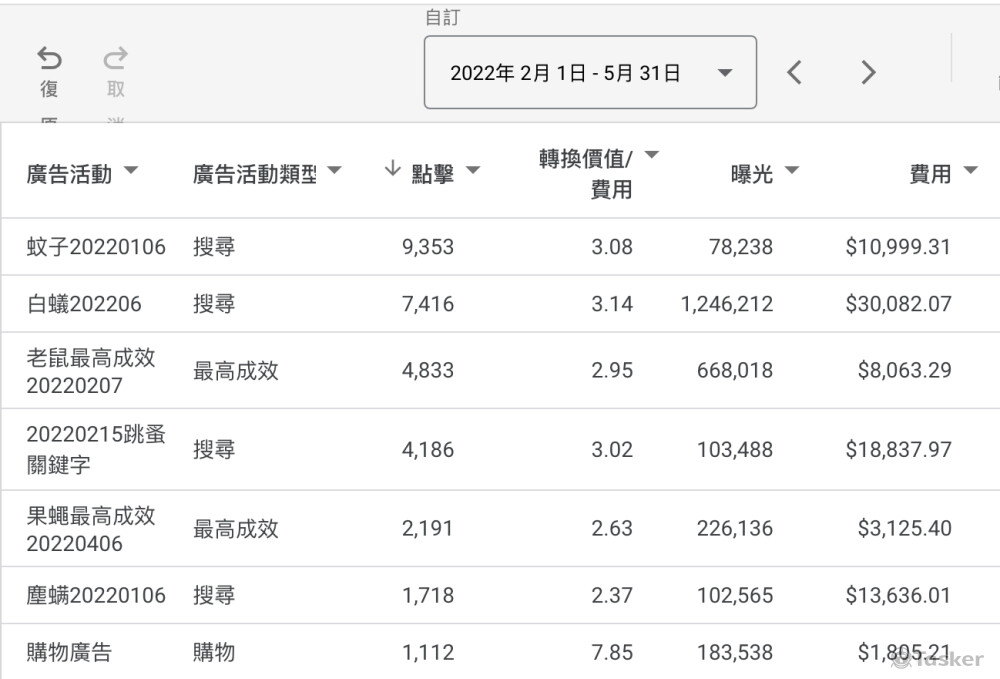The width and height of the screenshot is (1000, 679).
Task: Expand the 廣告活動 column dropdown arrow
Action: pyautogui.click(x=130, y=171)
